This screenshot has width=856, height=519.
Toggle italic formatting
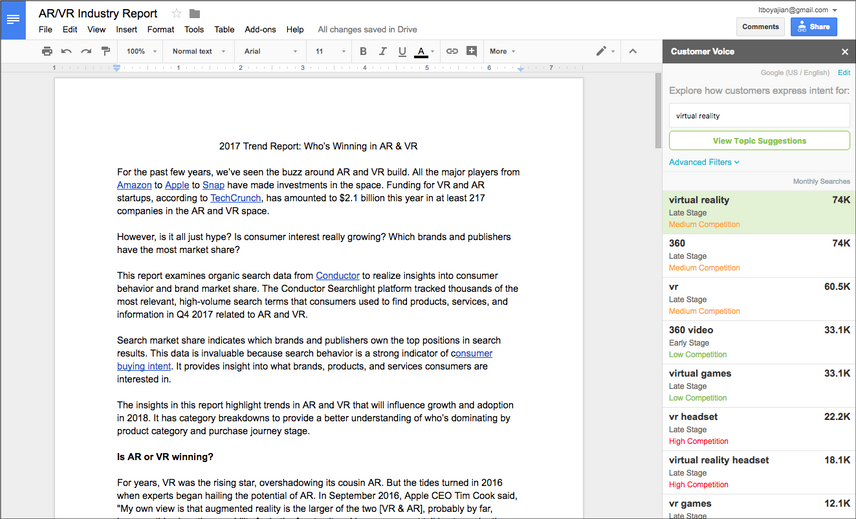point(383,51)
